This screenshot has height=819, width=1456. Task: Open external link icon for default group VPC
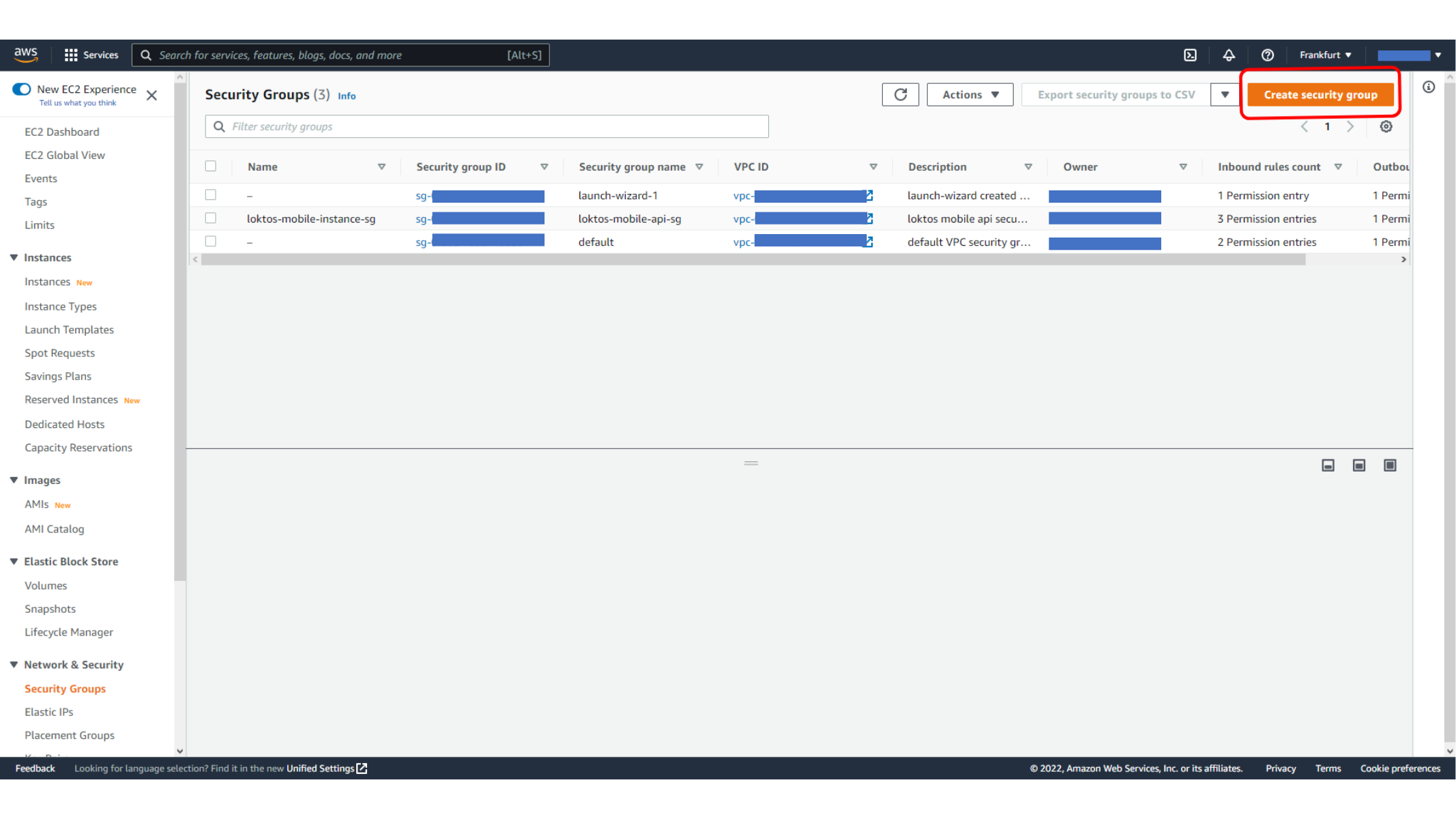coord(869,242)
